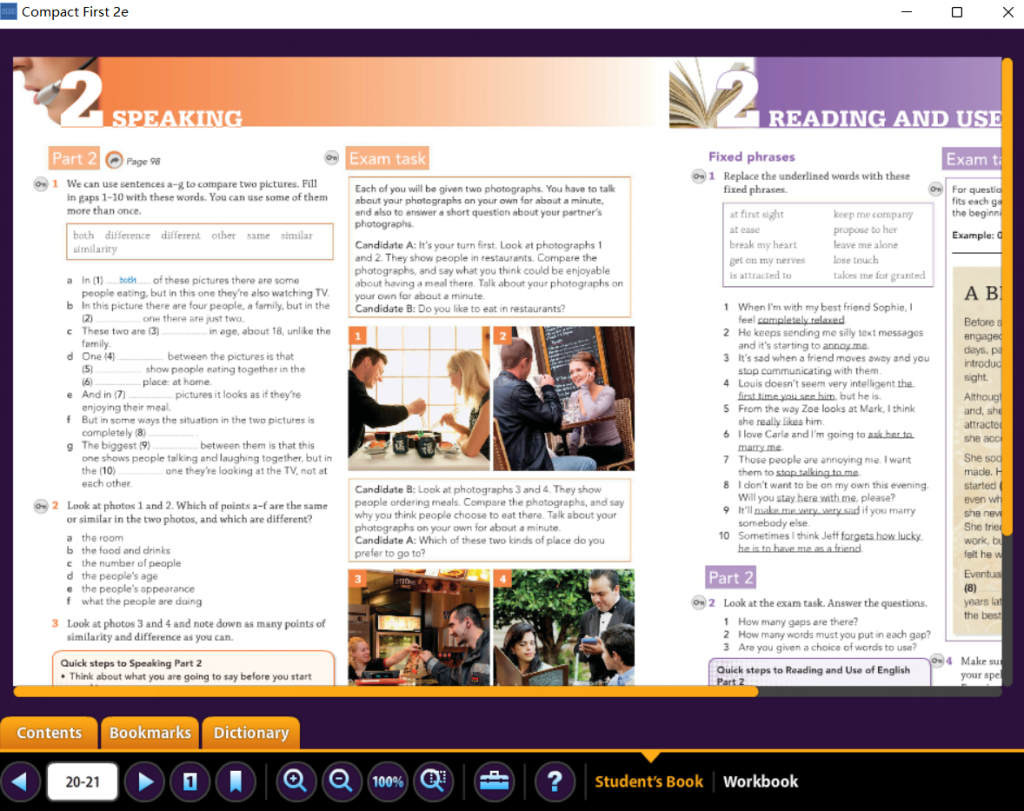Open the Bookmarks tab
The height and width of the screenshot is (811, 1024).
pos(150,733)
